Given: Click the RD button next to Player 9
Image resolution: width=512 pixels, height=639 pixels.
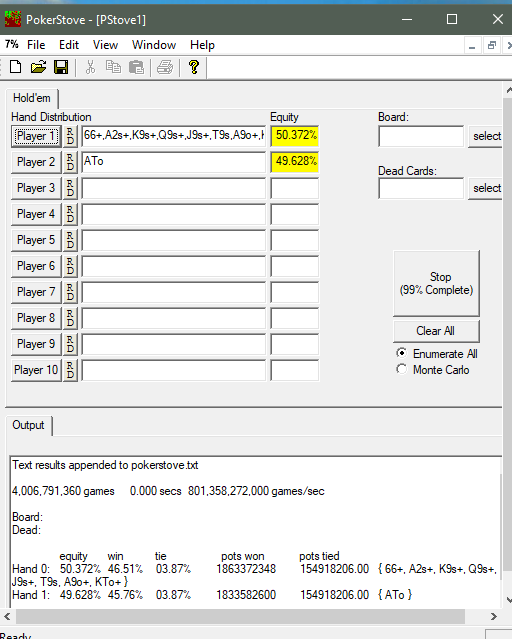Looking at the screenshot, I should (70, 344).
